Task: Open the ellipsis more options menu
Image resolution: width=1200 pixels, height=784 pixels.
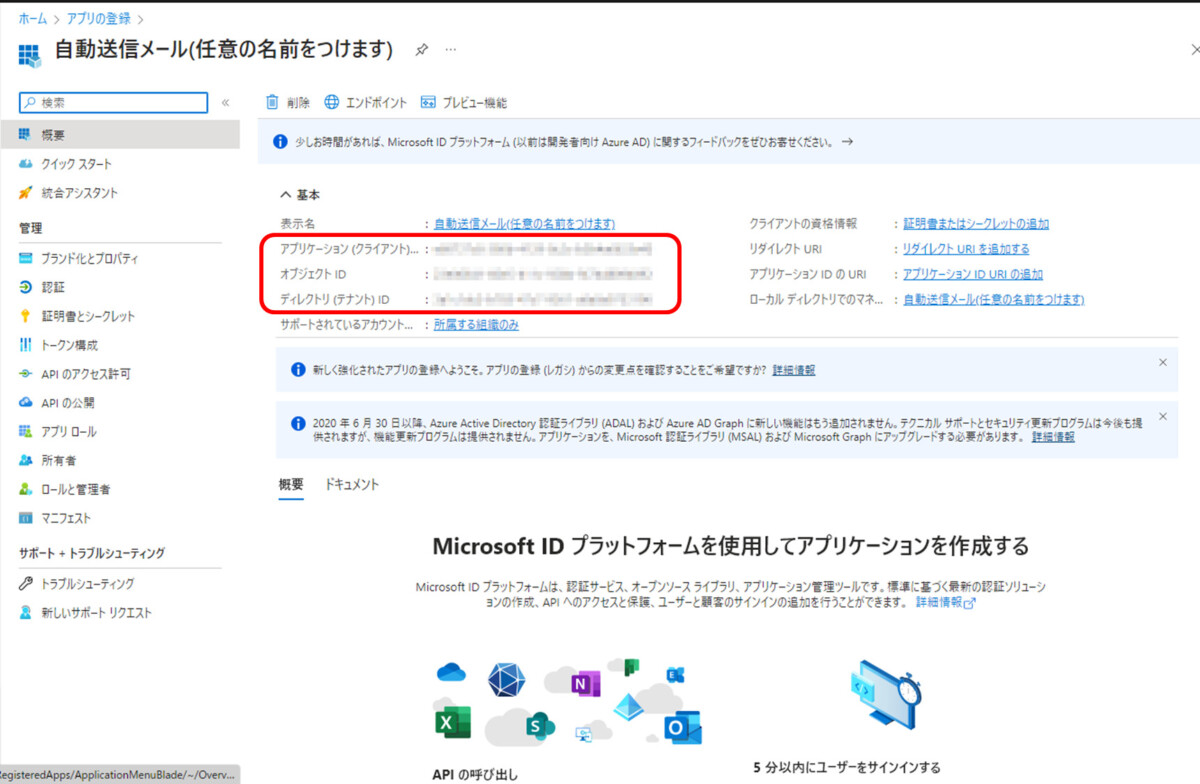Action: tap(450, 49)
